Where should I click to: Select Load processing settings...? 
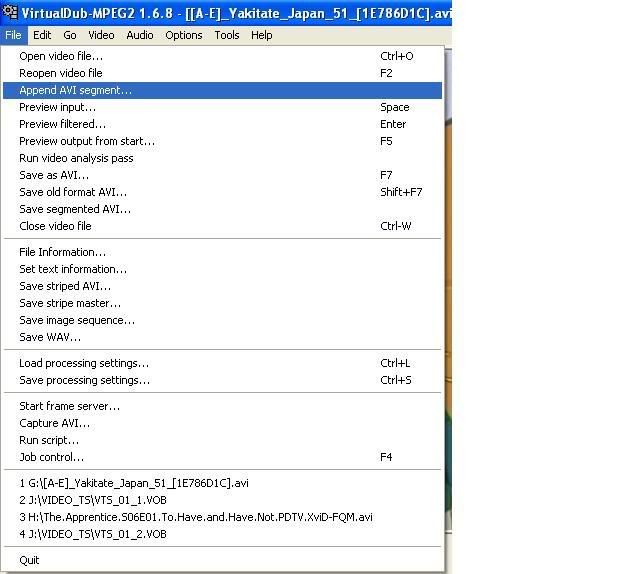click(x=222, y=363)
